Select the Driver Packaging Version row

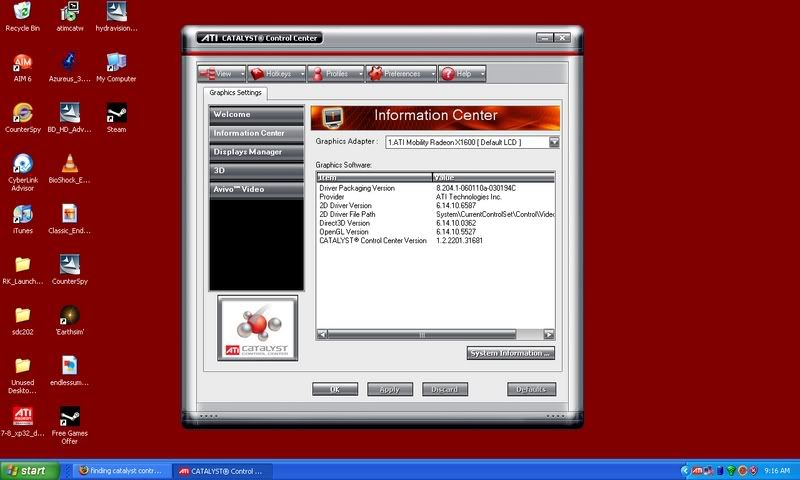pos(435,188)
